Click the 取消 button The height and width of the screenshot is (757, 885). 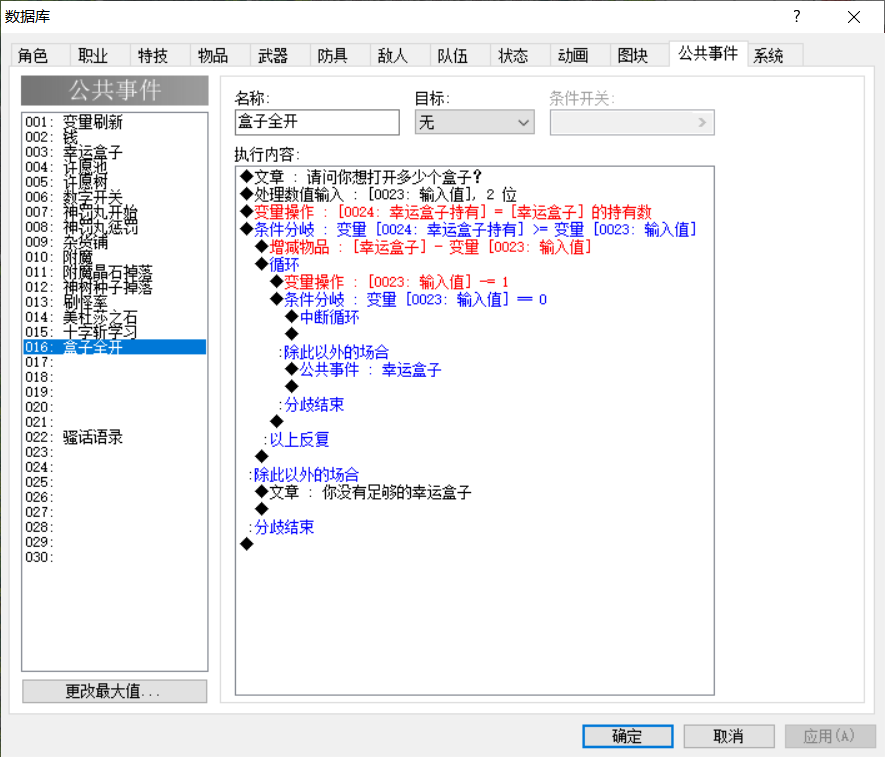tap(729, 736)
